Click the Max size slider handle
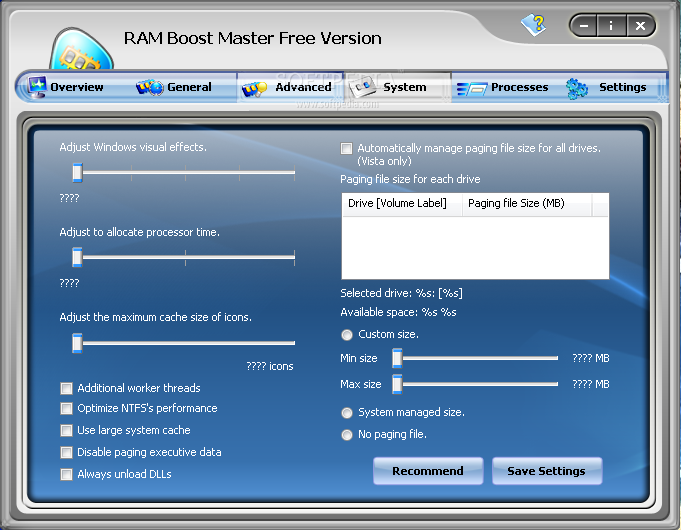This screenshot has width=681, height=530. pos(397,384)
